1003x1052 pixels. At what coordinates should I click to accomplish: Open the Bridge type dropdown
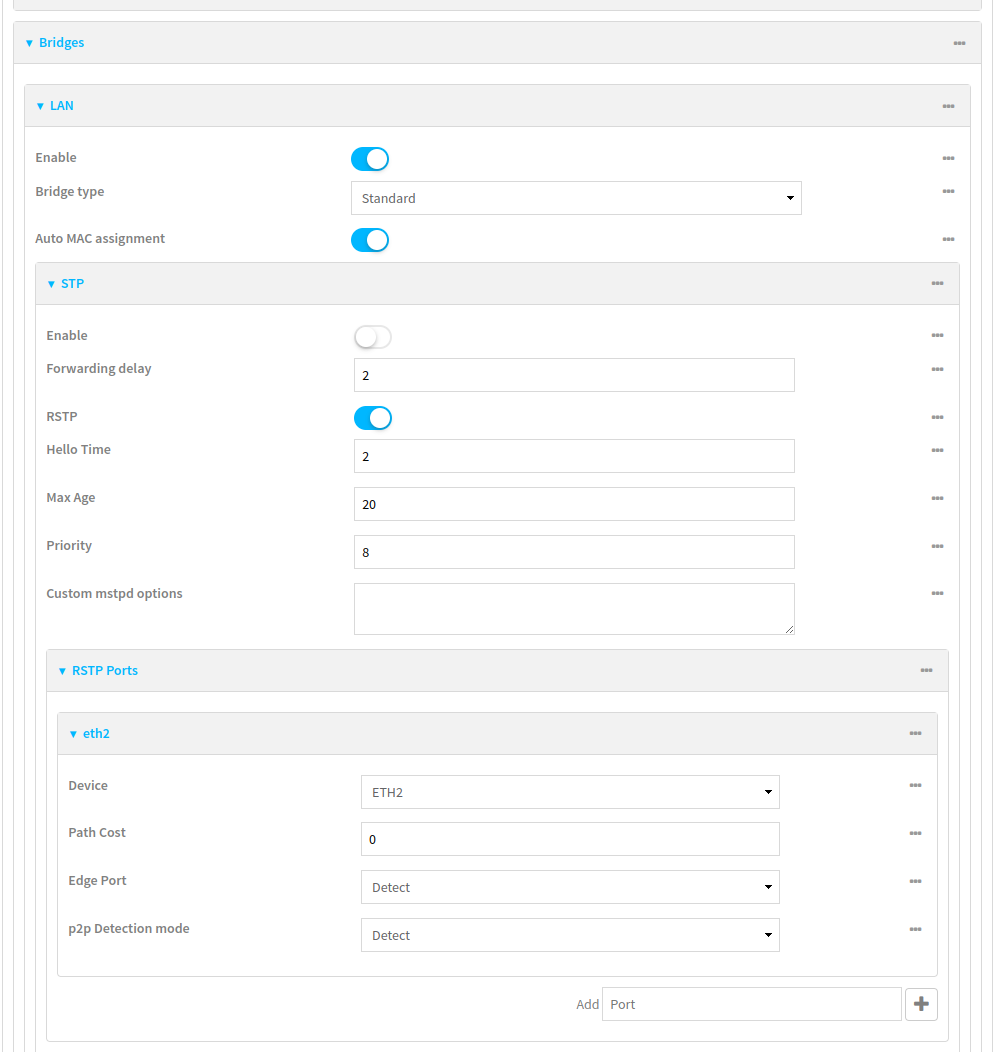pyautogui.click(x=576, y=198)
